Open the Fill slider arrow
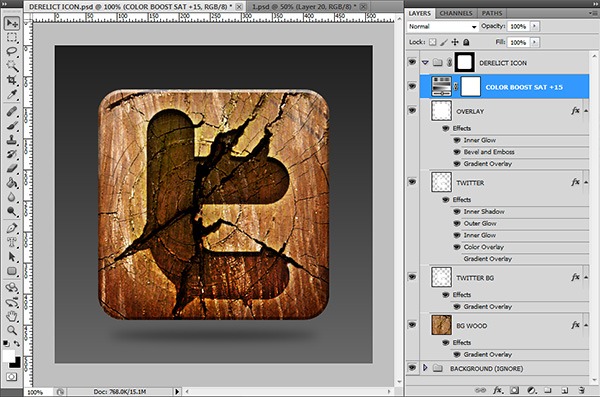Screen dimensions: 600x397 coord(535,42)
